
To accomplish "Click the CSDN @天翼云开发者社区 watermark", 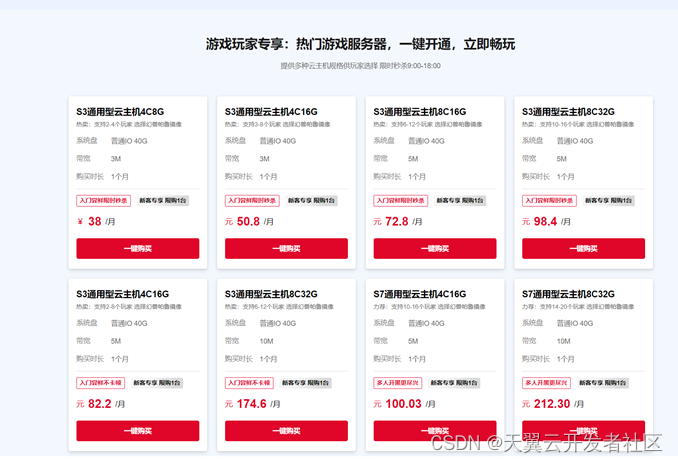I will (546, 441).
